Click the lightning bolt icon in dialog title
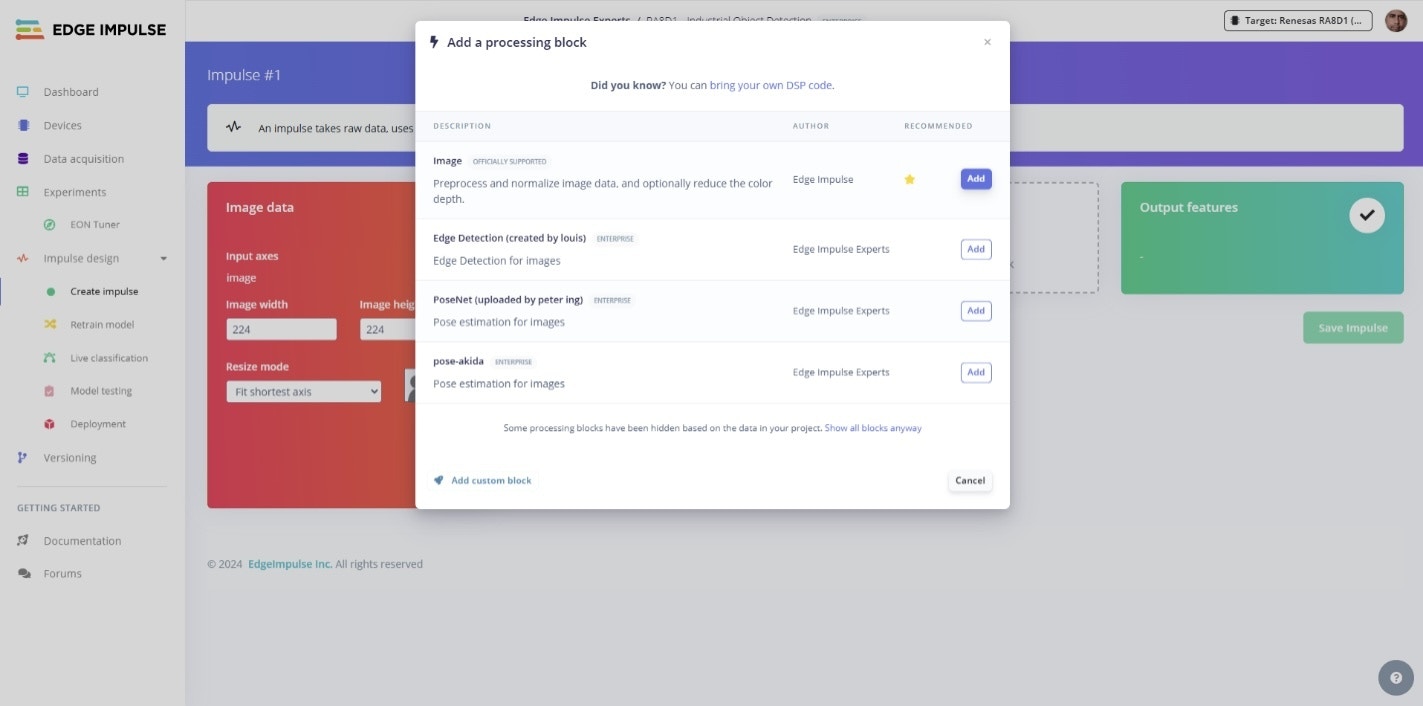 pos(434,42)
